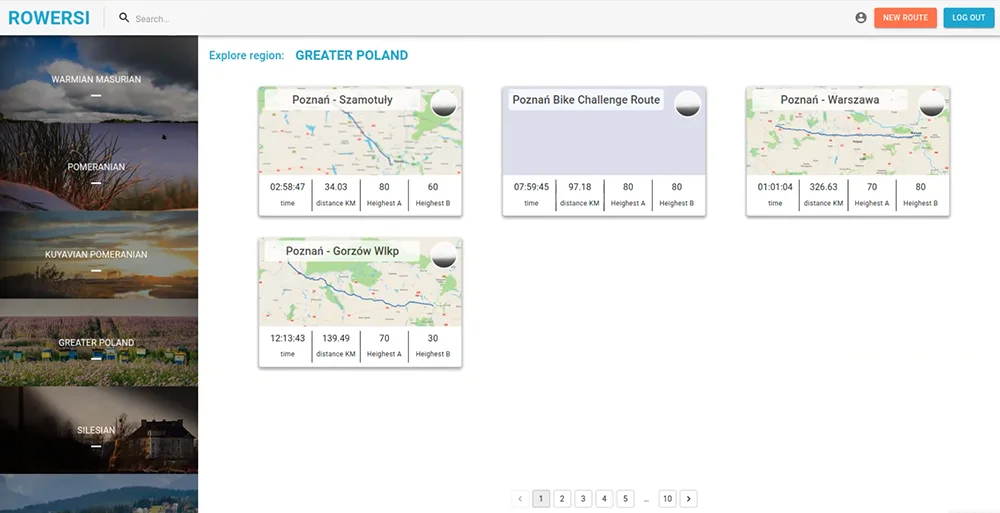Go to next page with right chevron
Image resolution: width=1000 pixels, height=513 pixels.
tap(688, 499)
